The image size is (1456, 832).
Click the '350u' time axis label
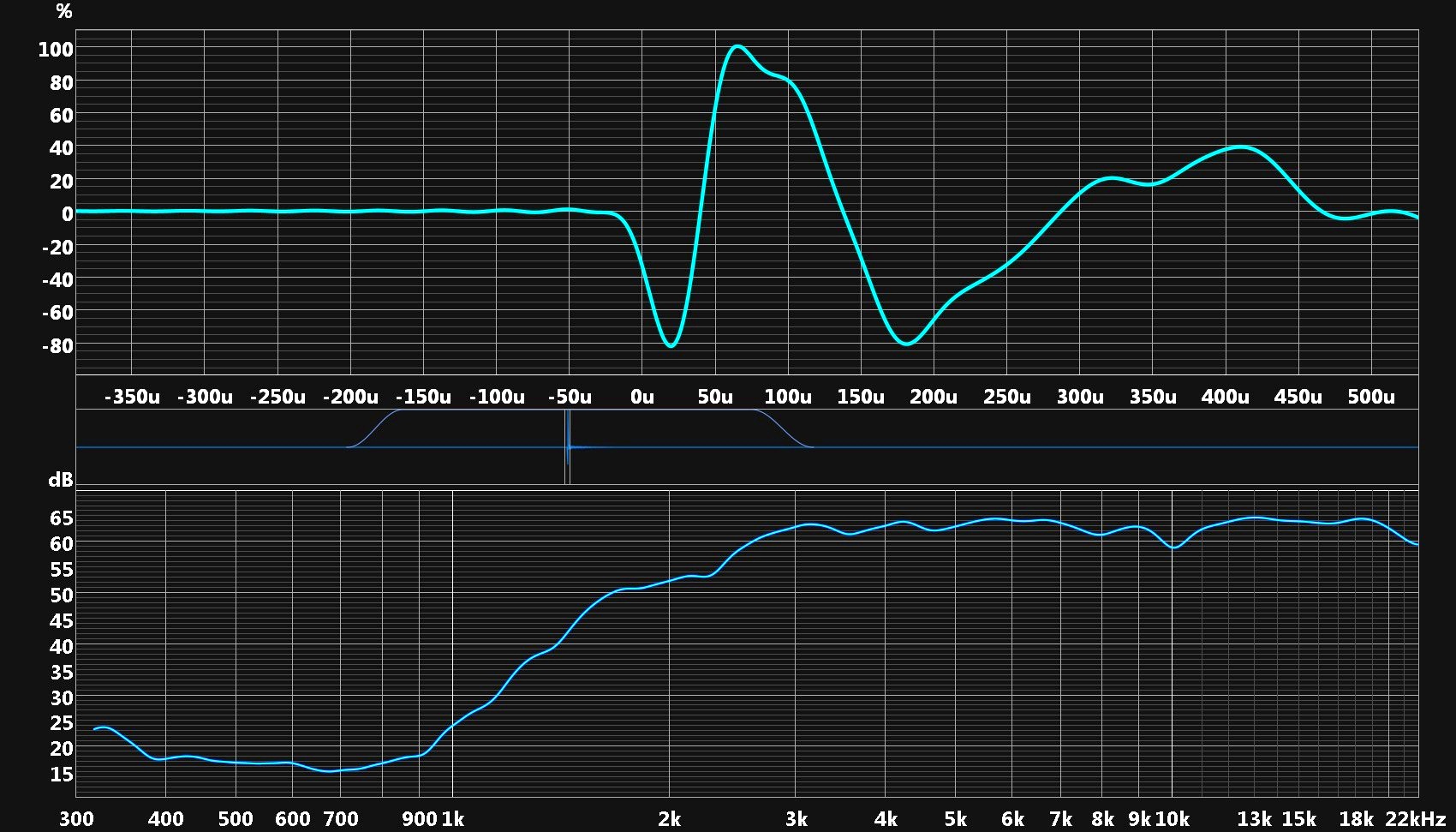[x=1153, y=397]
